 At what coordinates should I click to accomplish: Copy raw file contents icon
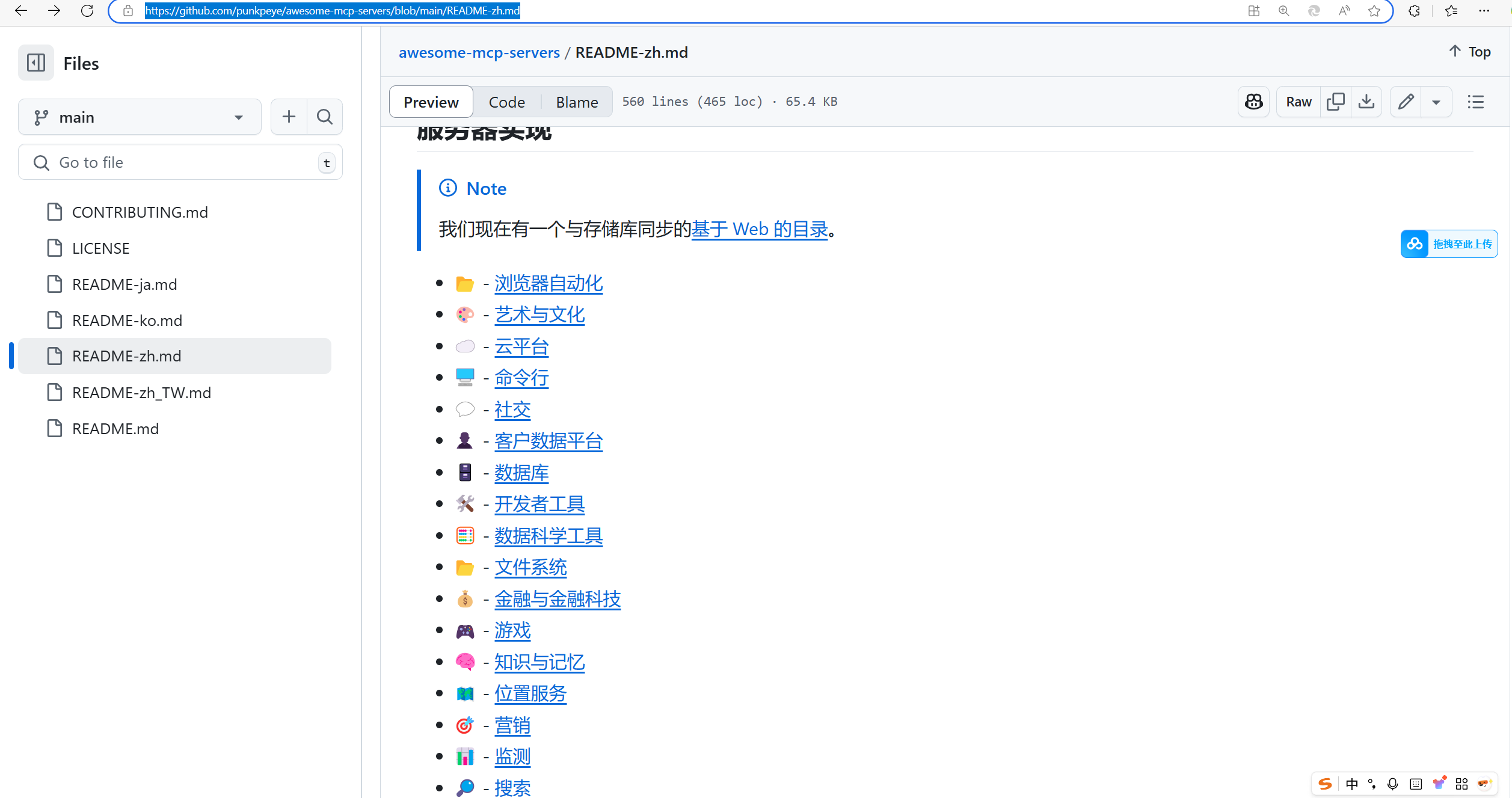[1335, 102]
